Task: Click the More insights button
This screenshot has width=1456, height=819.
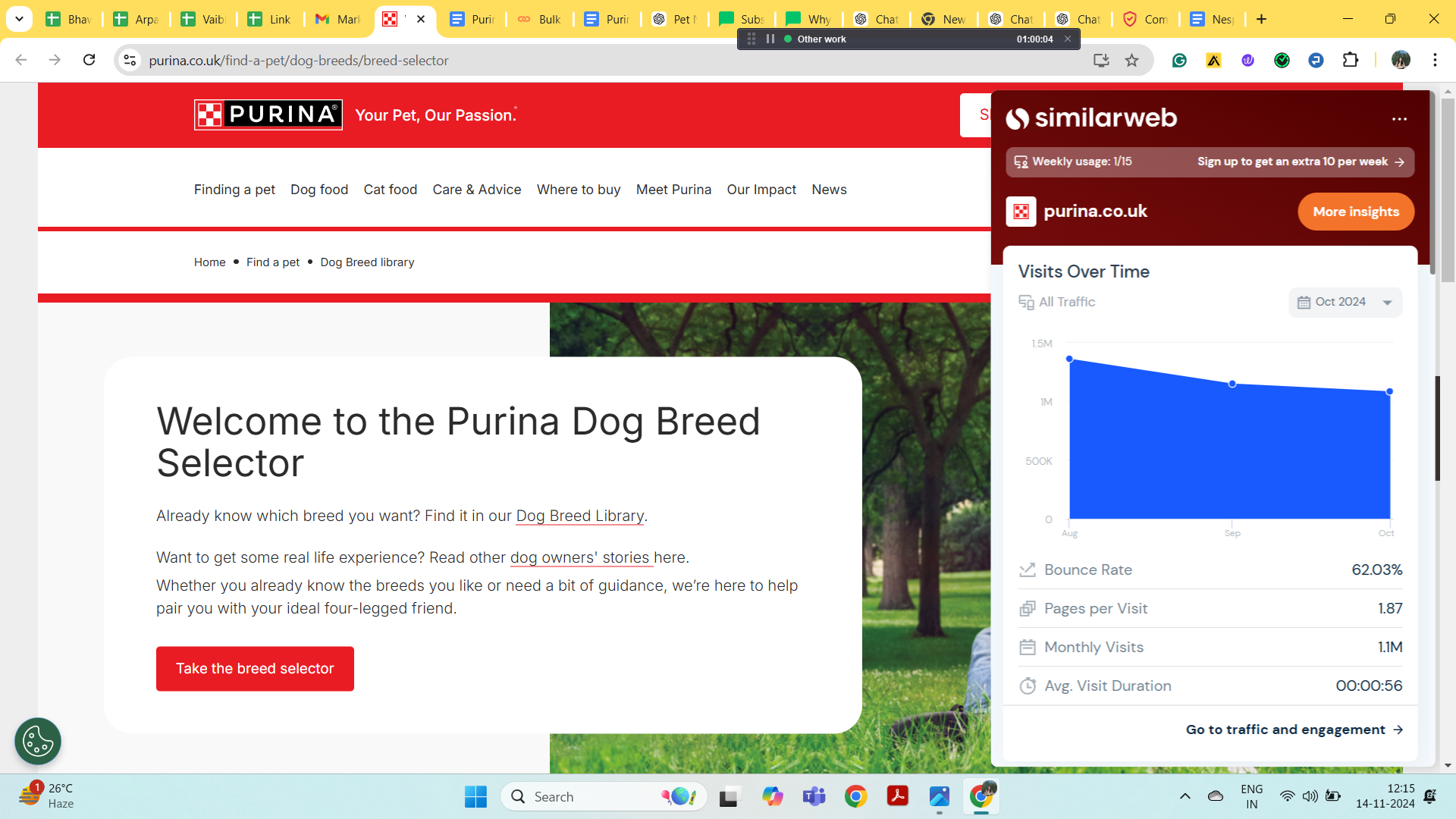Action: (1355, 212)
